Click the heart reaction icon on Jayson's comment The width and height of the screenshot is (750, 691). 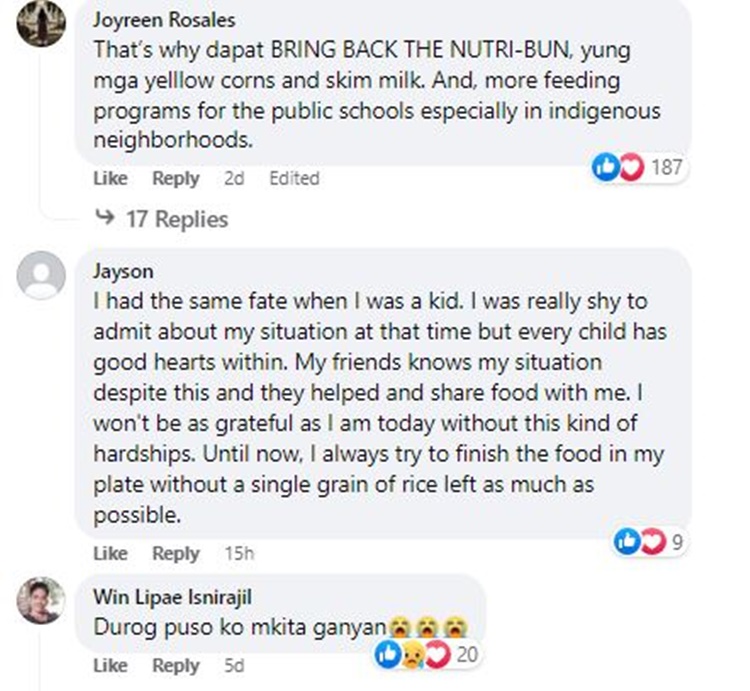coord(653,541)
